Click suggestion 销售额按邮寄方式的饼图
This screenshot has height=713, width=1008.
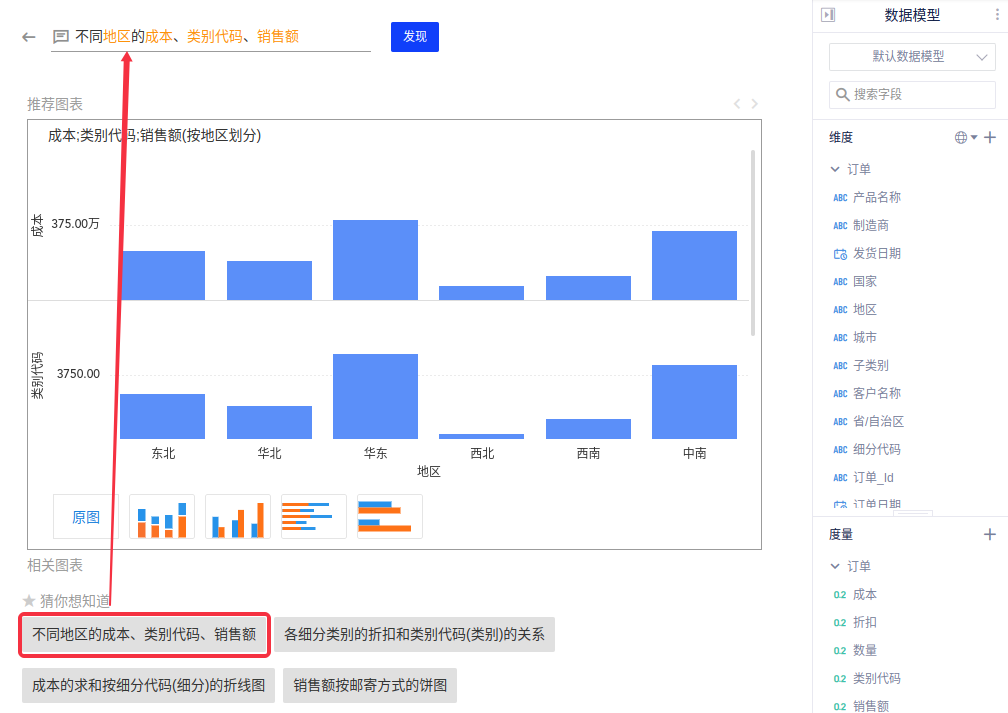[x=370, y=686]
